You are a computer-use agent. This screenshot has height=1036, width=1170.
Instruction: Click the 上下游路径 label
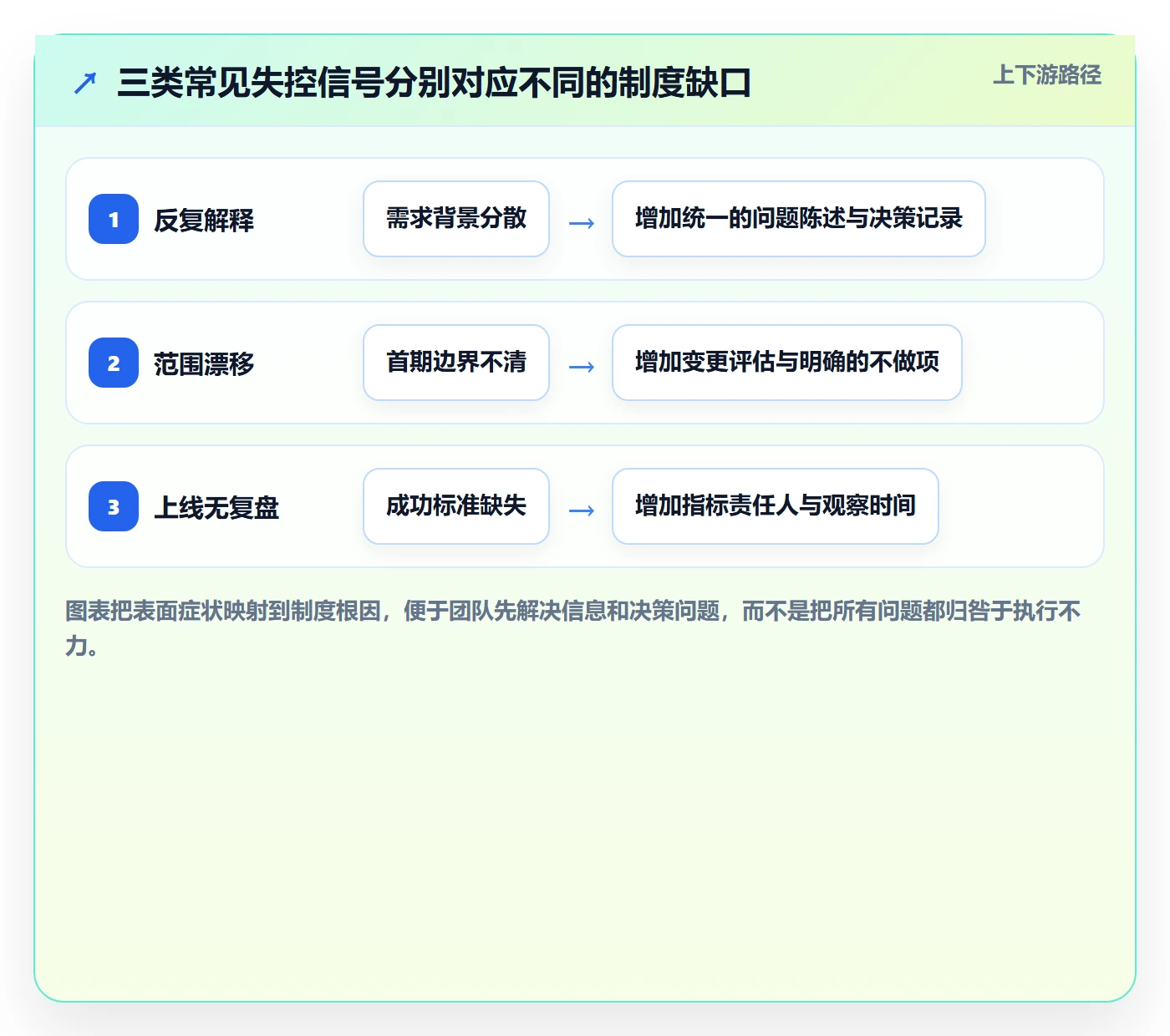pos(1047,75)
